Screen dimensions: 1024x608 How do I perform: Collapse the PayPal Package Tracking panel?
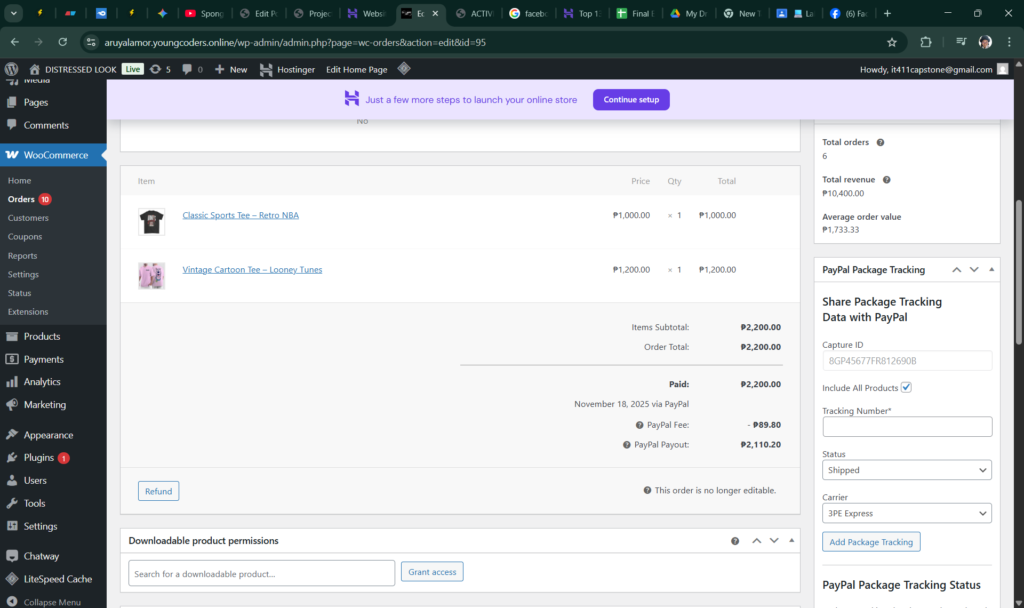[x=991, y=270]
